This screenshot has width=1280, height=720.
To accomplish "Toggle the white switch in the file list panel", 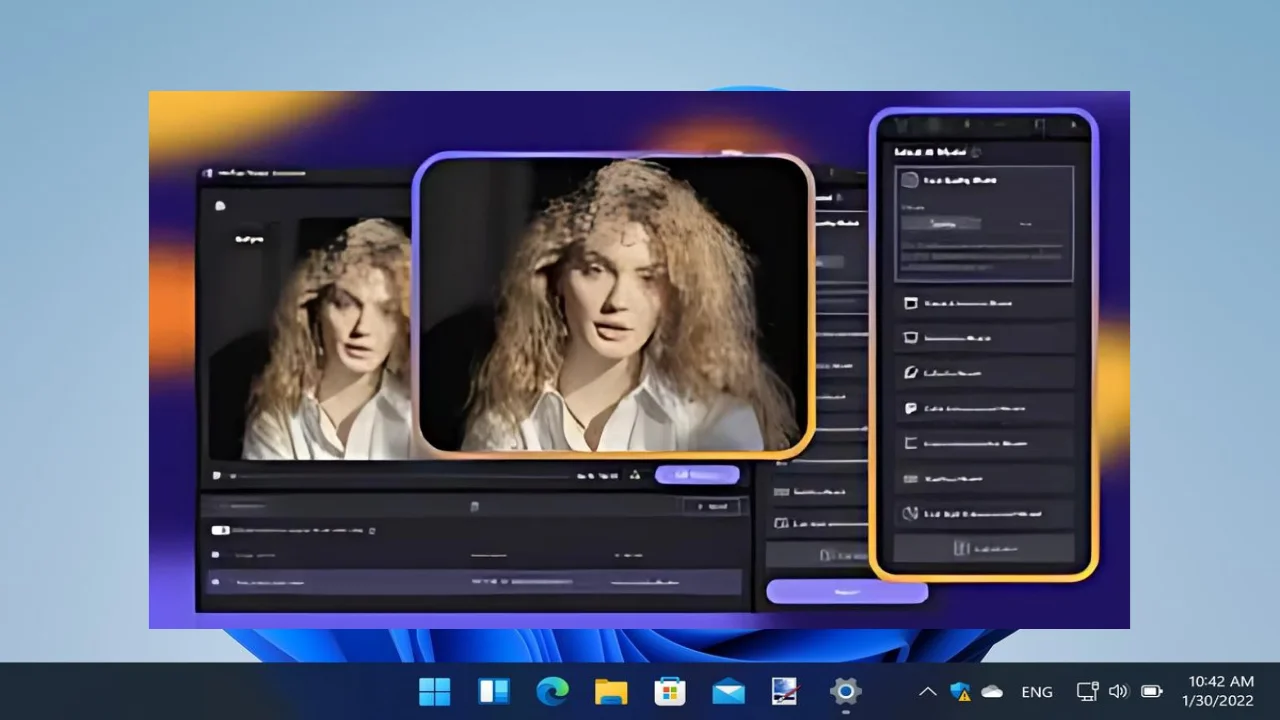I will (221, 530).
